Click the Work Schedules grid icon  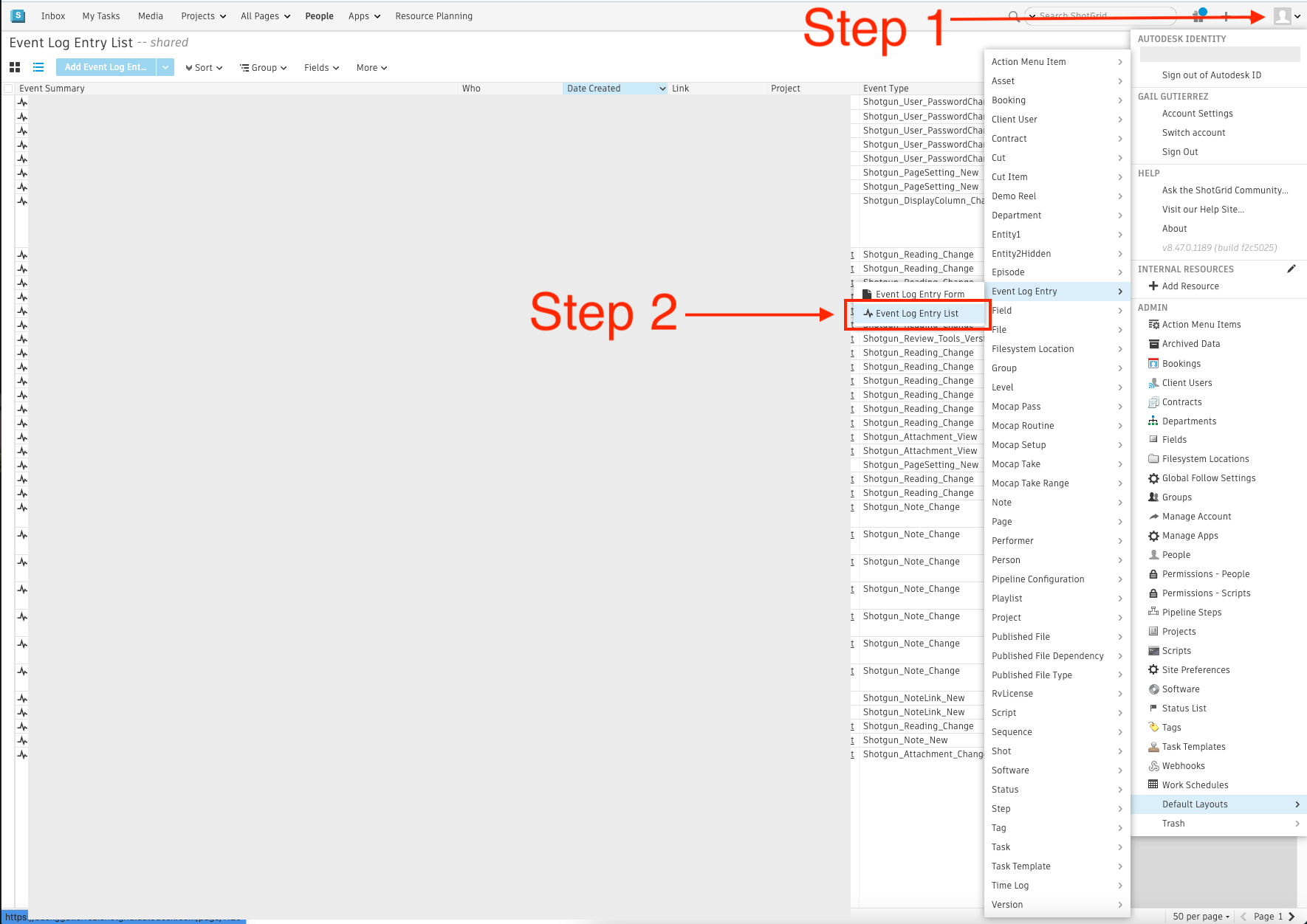click(x=1153, y=785)
